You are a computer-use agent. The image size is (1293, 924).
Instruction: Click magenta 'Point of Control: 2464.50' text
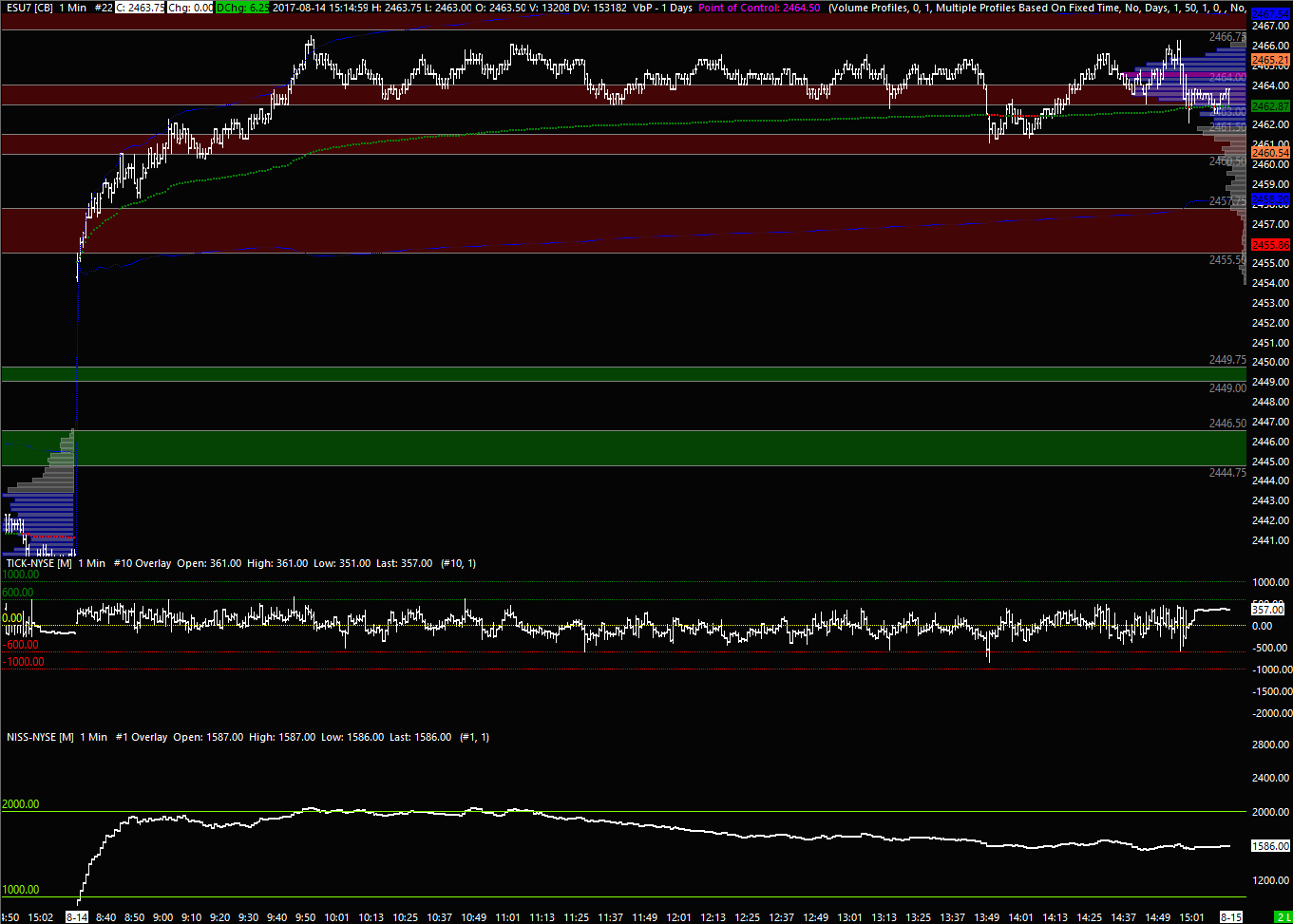point(759,8)
